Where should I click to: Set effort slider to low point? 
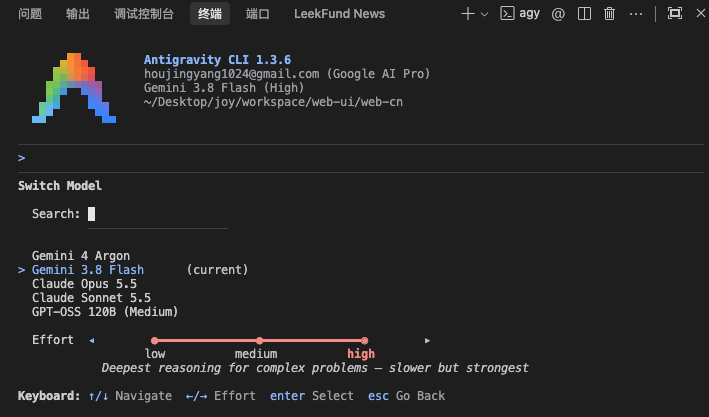pos(155,341)
